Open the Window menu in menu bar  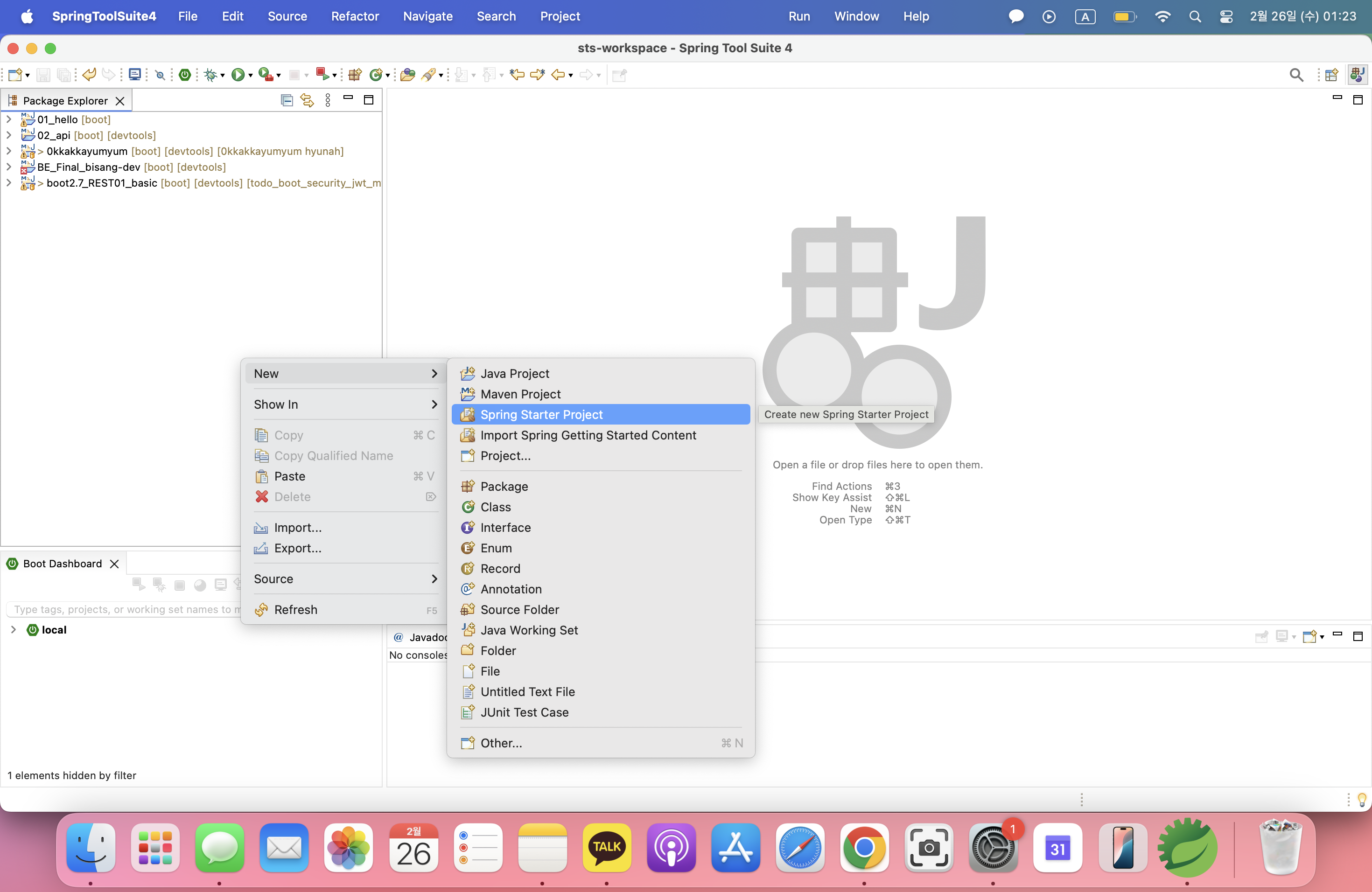tap(857, 16)
